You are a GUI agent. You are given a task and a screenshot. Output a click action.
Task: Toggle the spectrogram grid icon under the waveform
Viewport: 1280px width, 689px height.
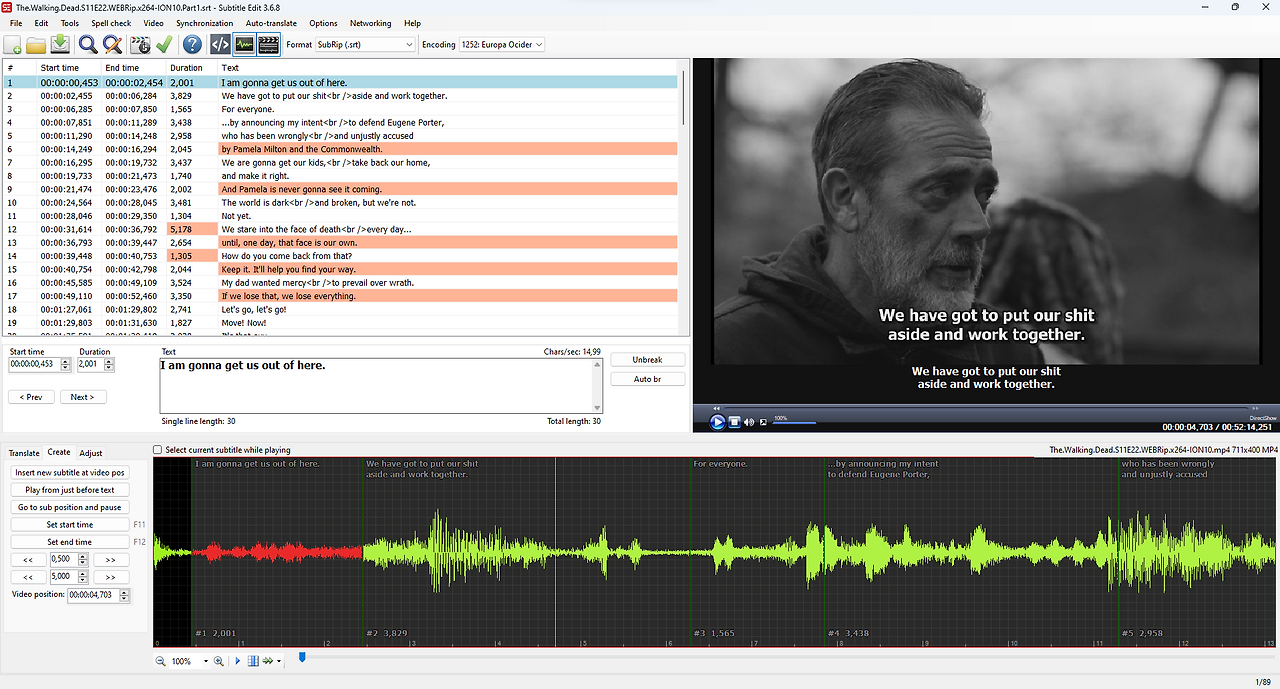pos(253,661)
